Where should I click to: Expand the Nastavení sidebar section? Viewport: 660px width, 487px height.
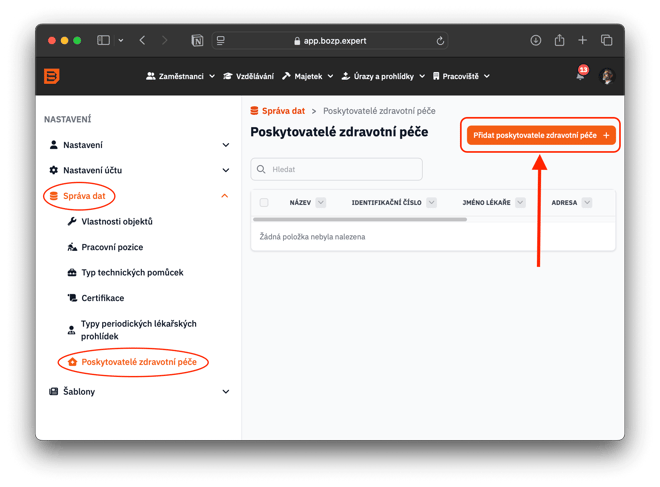coord(225,145)
